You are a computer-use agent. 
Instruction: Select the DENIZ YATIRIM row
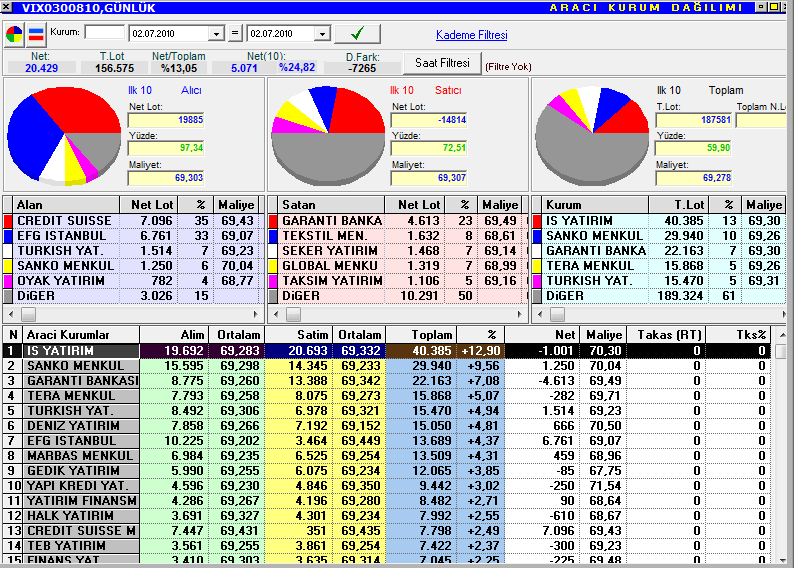(x=387, y=426)
